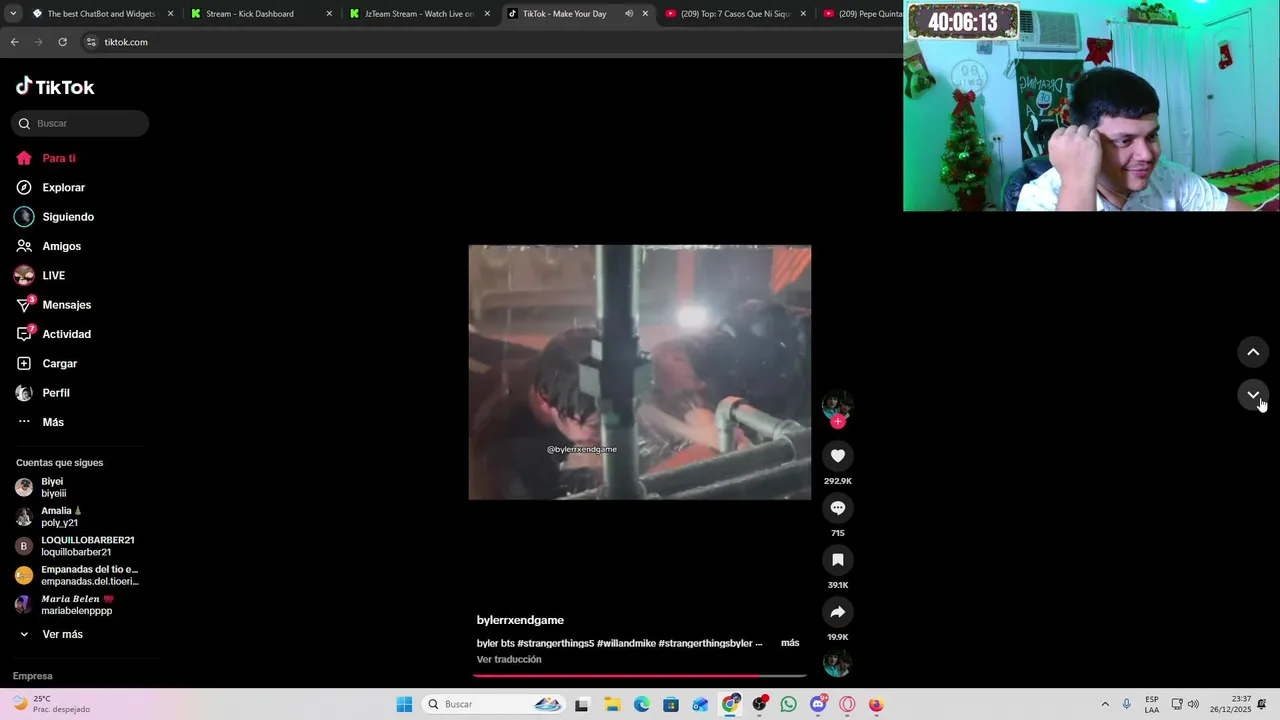Expand caption with 'más'
Image resolution: width=1280 pixels, height=720 pixels.
click(x=790, y=643)
